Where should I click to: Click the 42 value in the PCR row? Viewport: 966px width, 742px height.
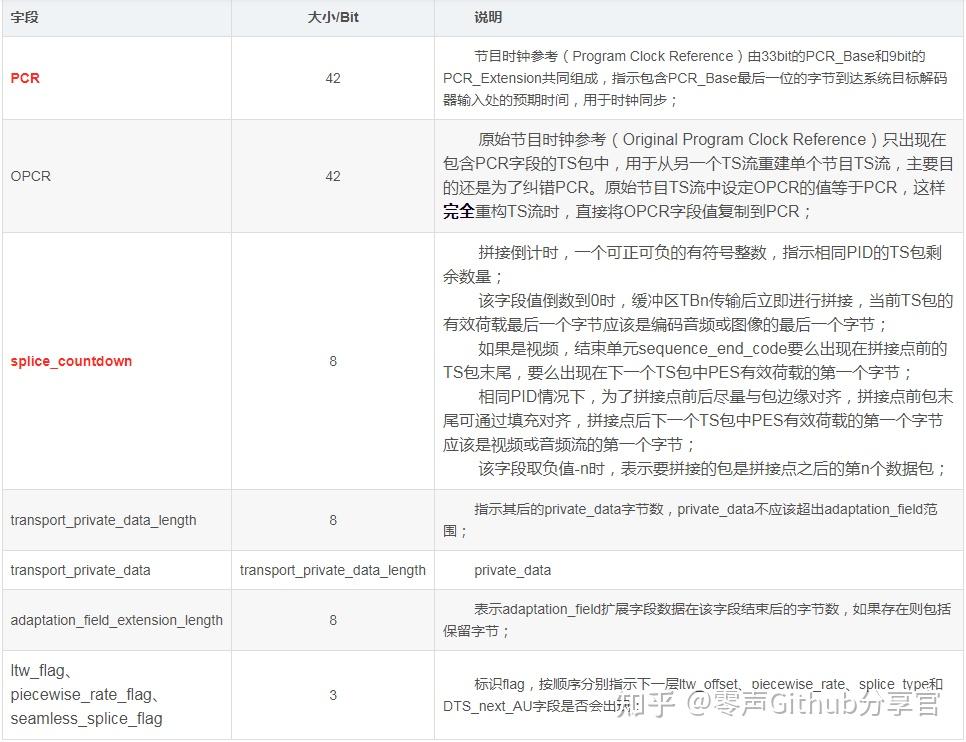(x=333, y=78)
